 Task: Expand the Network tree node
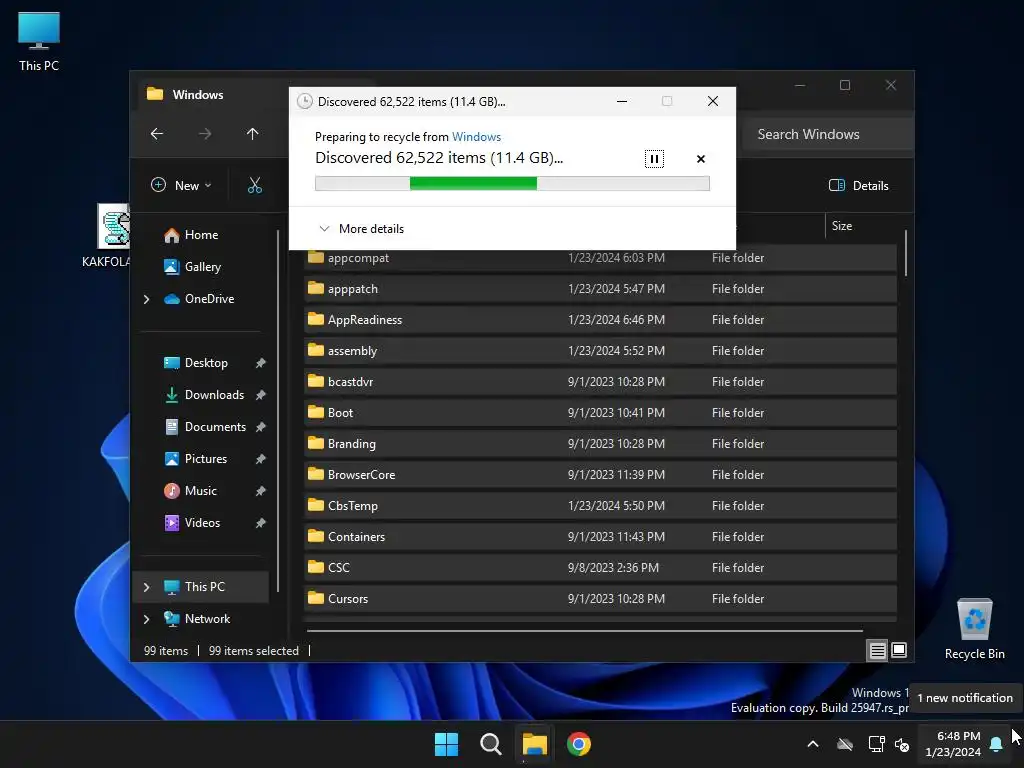pos(146,619)
